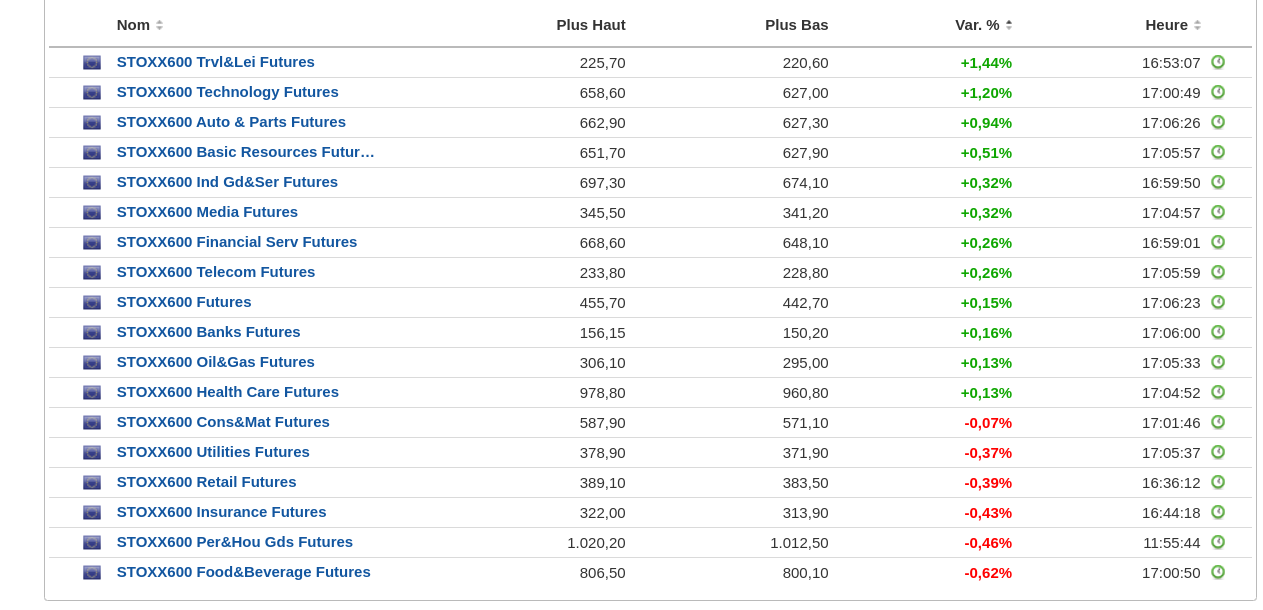The height and width of the screenshot is (610, 1263).
Task: Click the EU flag icon next to Utilities Futures
Action: click(x=92, y=453)
